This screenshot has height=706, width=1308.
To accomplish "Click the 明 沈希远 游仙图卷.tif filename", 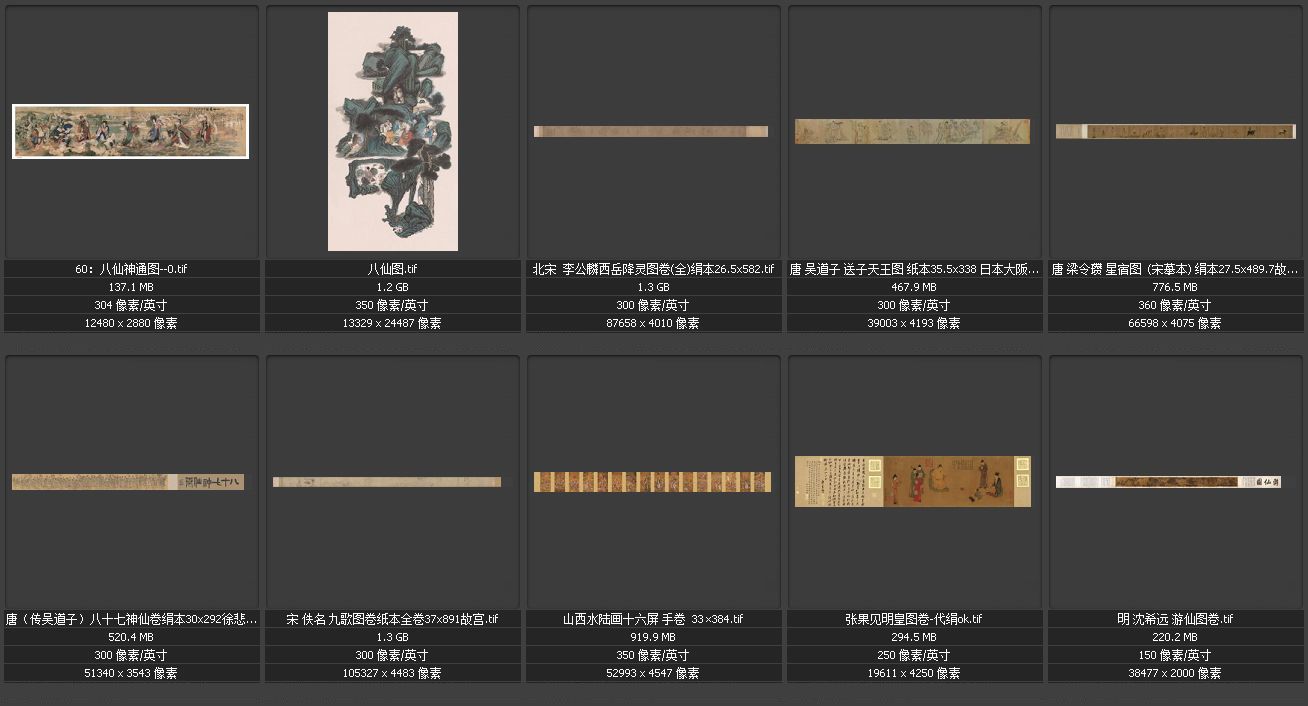I will coord(1175,619).
